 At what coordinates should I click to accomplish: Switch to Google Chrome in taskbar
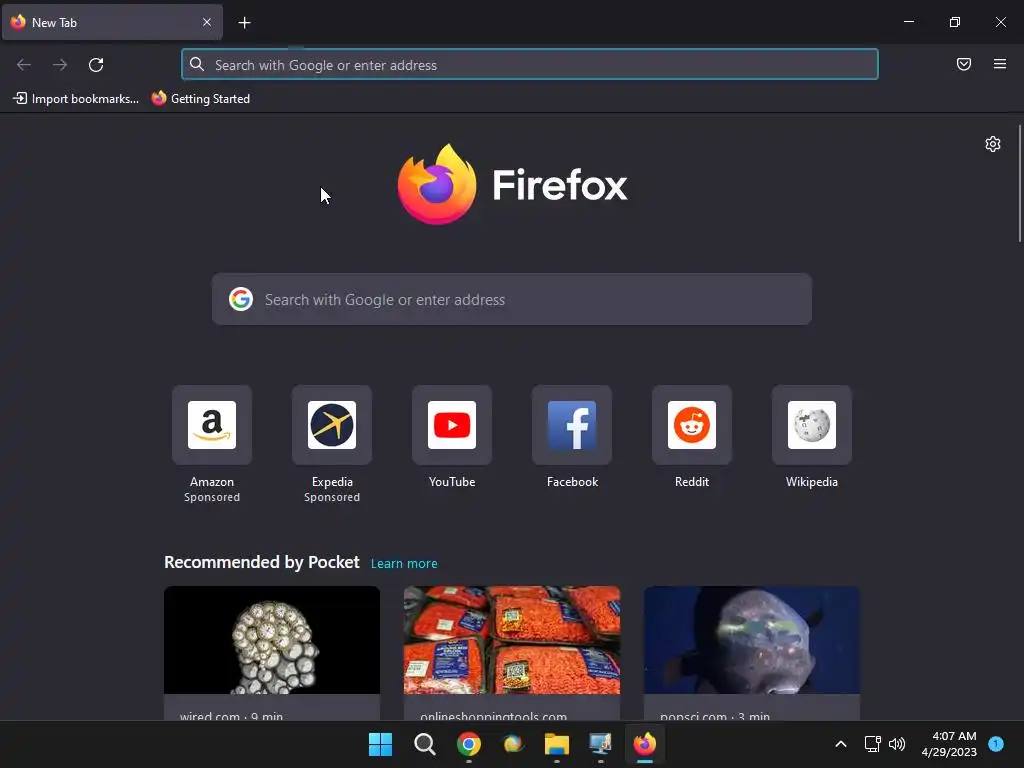point(469,744)
